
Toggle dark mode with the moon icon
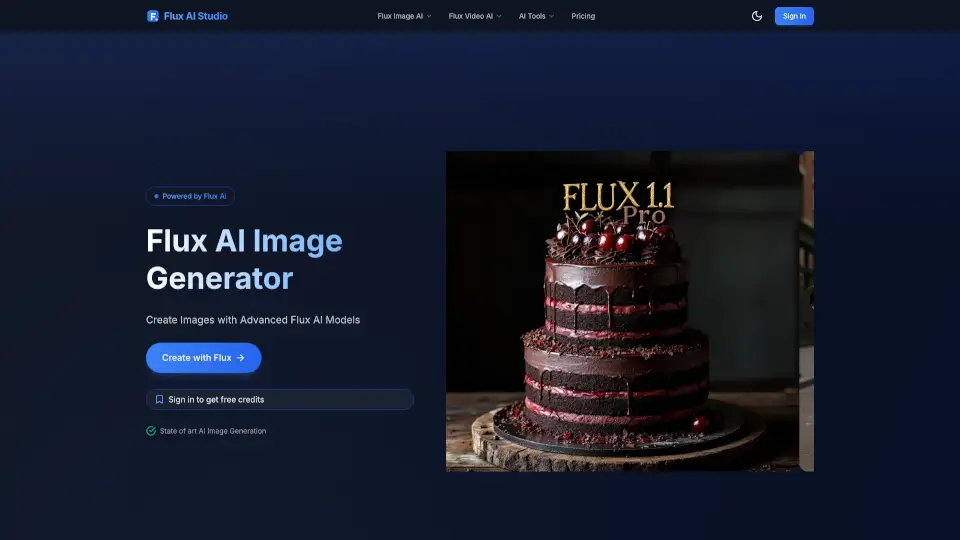click(x=757, y=16)
